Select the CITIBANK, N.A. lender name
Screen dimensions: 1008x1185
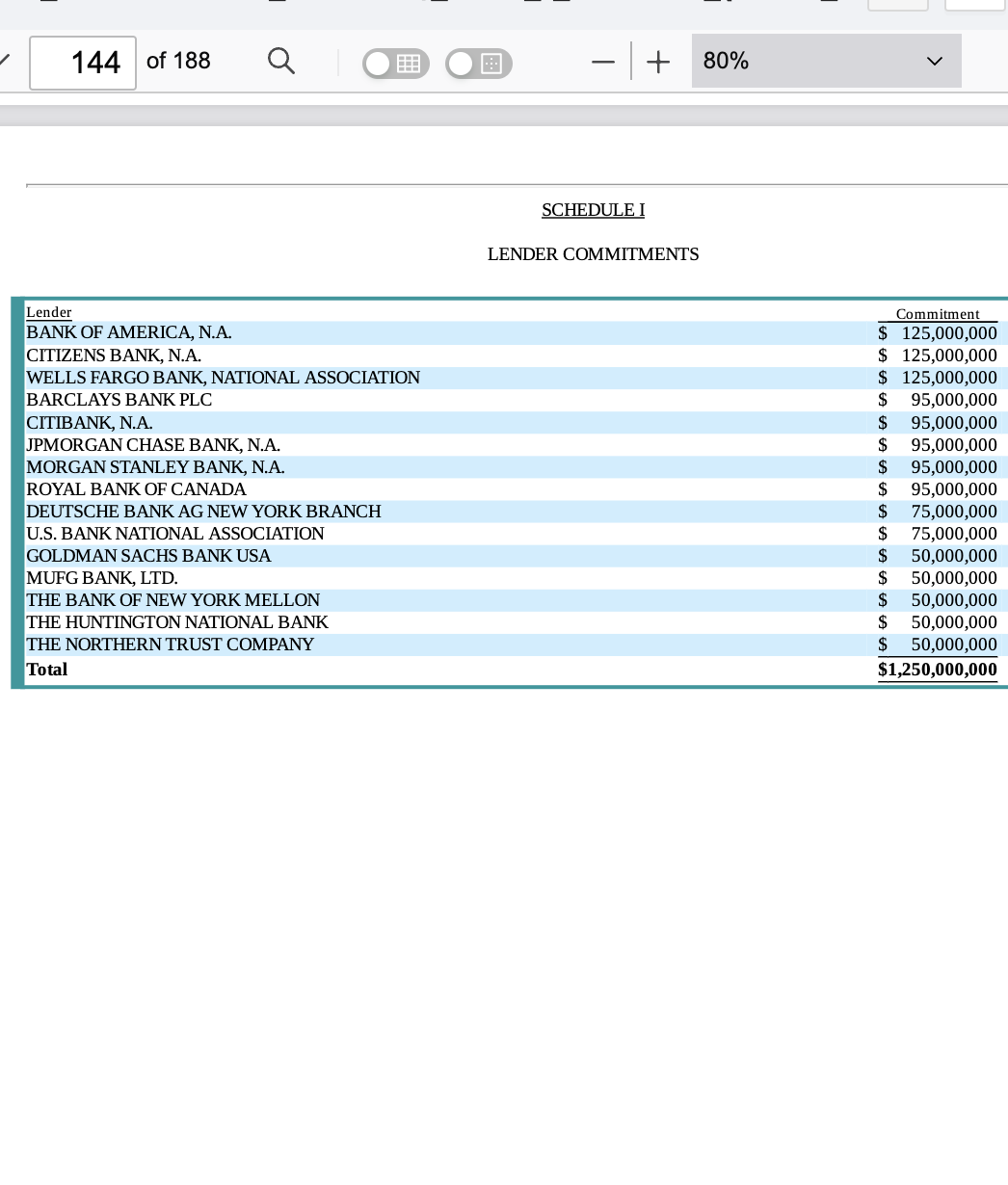(x=90, y=423)
